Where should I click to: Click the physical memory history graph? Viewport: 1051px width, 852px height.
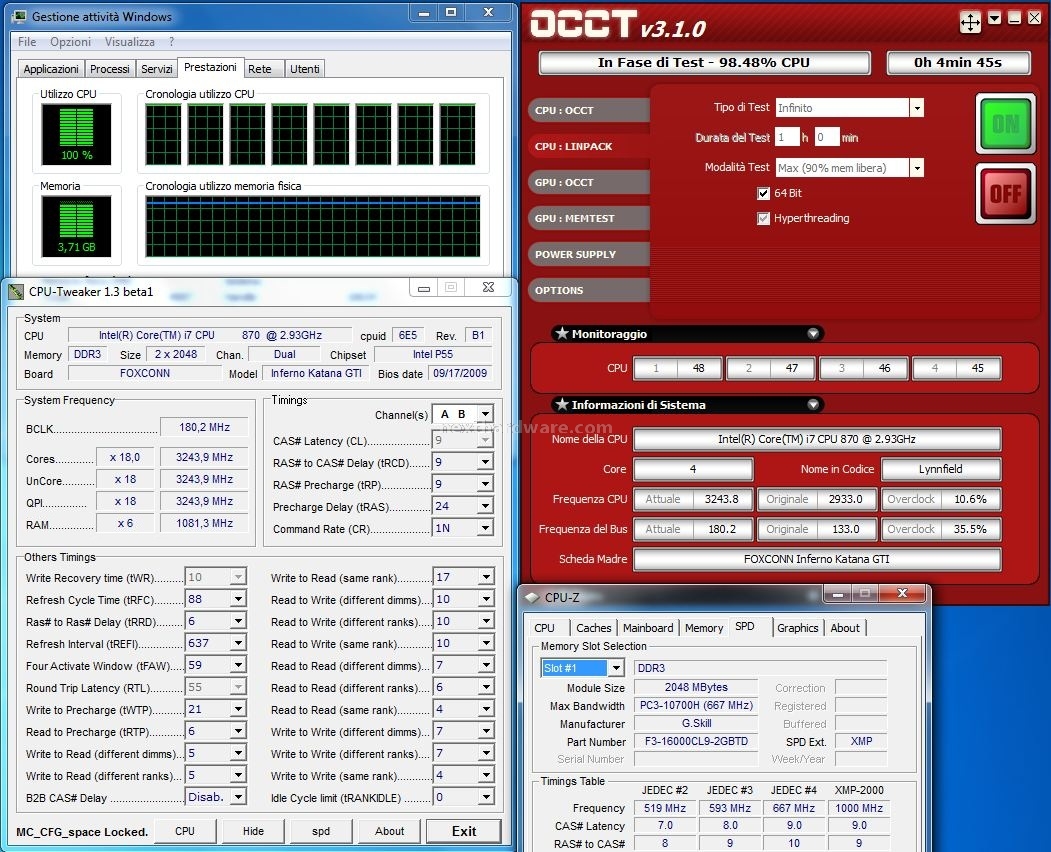[313, 227]
